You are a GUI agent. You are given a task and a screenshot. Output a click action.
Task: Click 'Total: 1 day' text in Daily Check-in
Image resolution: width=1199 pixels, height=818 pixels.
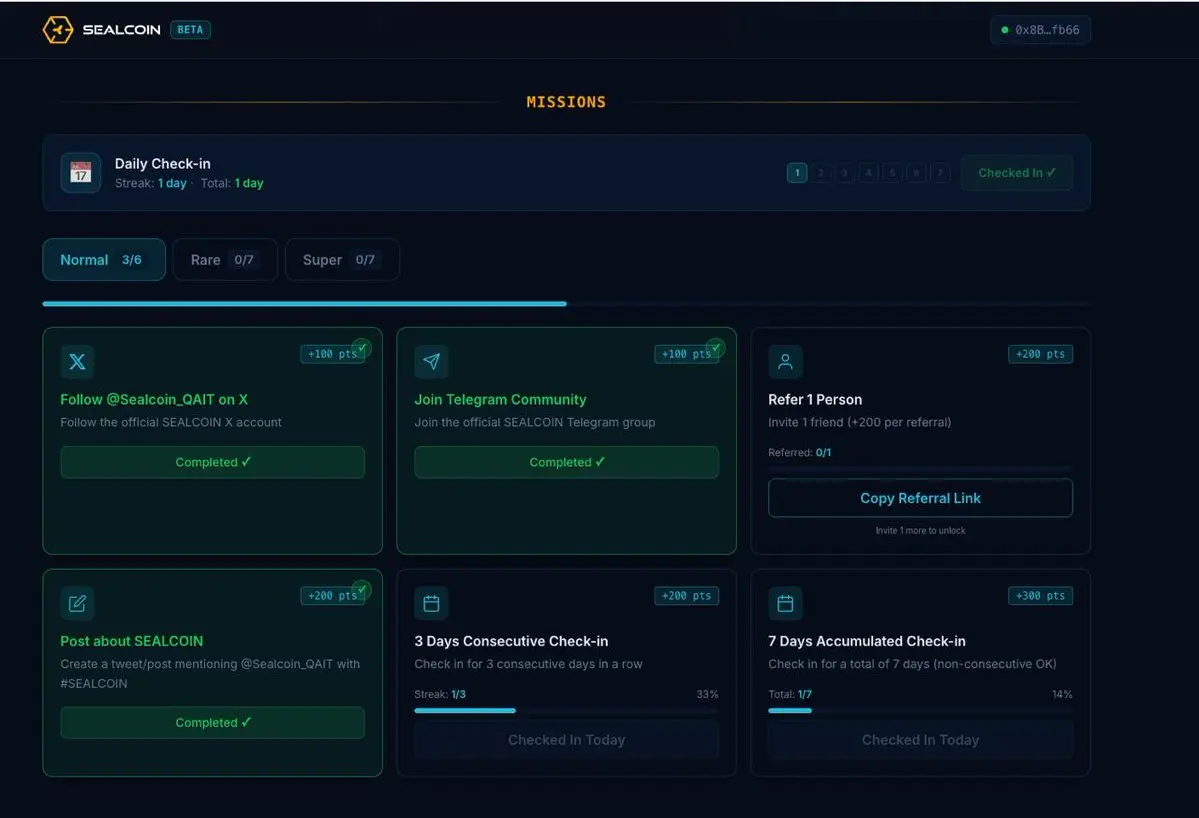point(232,183)
